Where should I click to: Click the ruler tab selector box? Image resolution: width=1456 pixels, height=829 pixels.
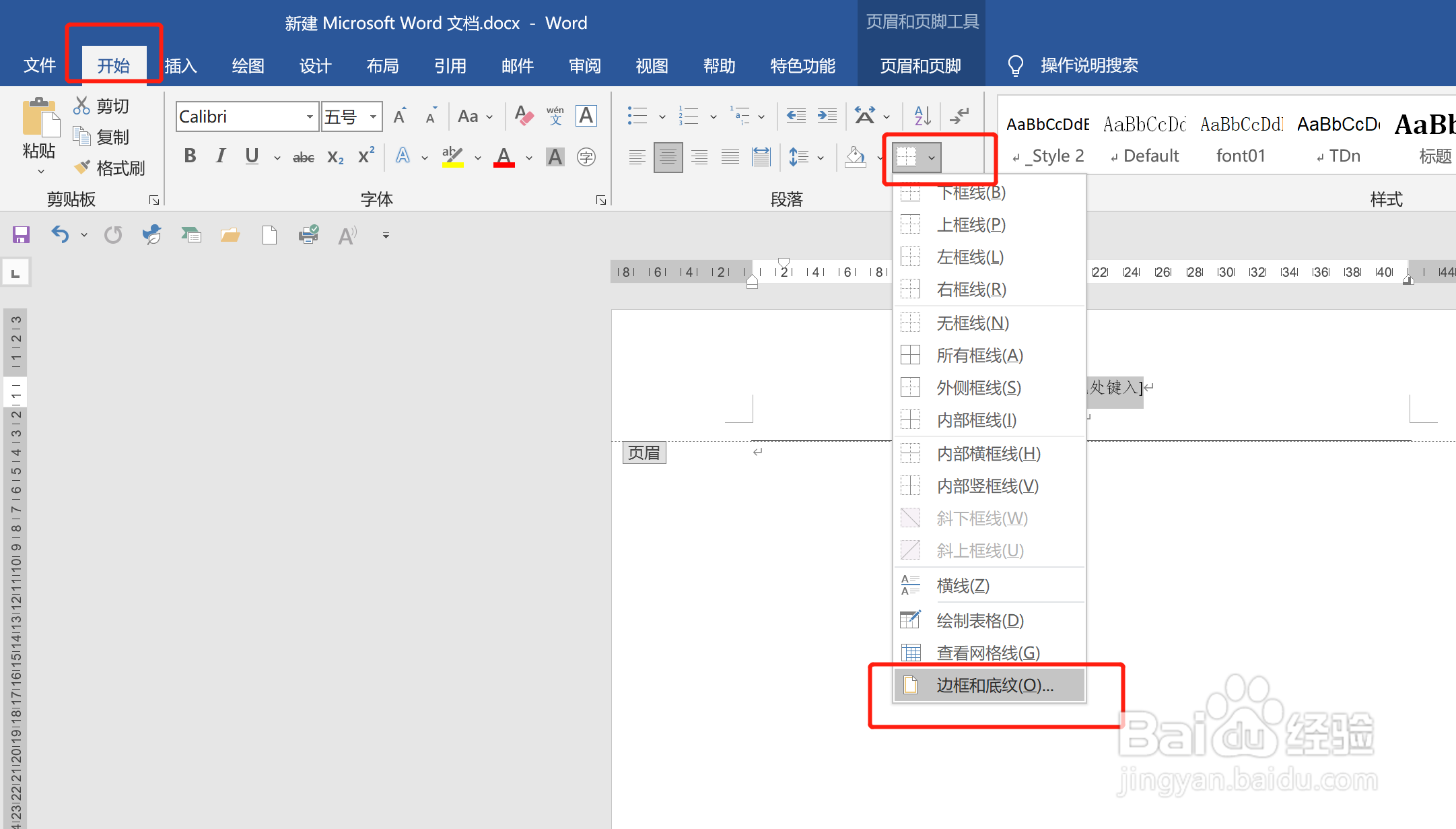coord(15,273)
